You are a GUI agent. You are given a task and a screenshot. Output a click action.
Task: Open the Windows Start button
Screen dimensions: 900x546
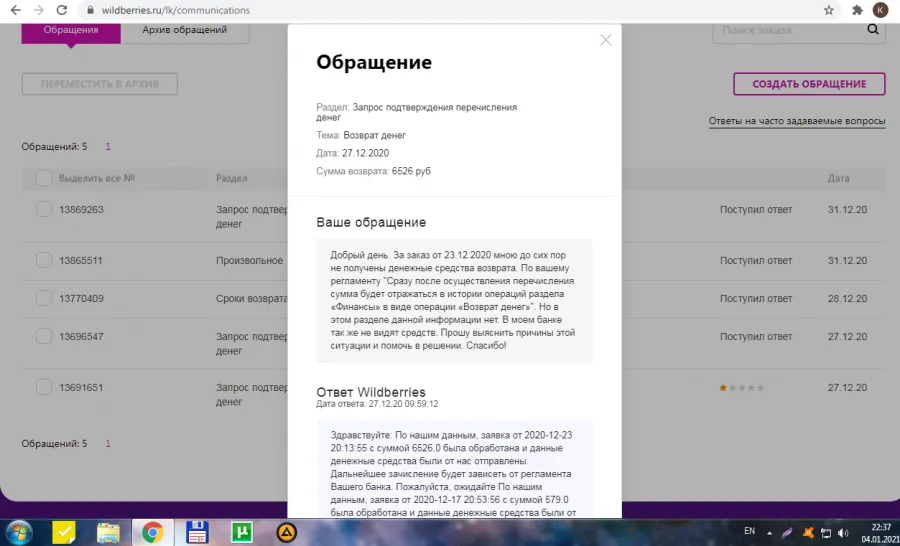coord(17,532)
